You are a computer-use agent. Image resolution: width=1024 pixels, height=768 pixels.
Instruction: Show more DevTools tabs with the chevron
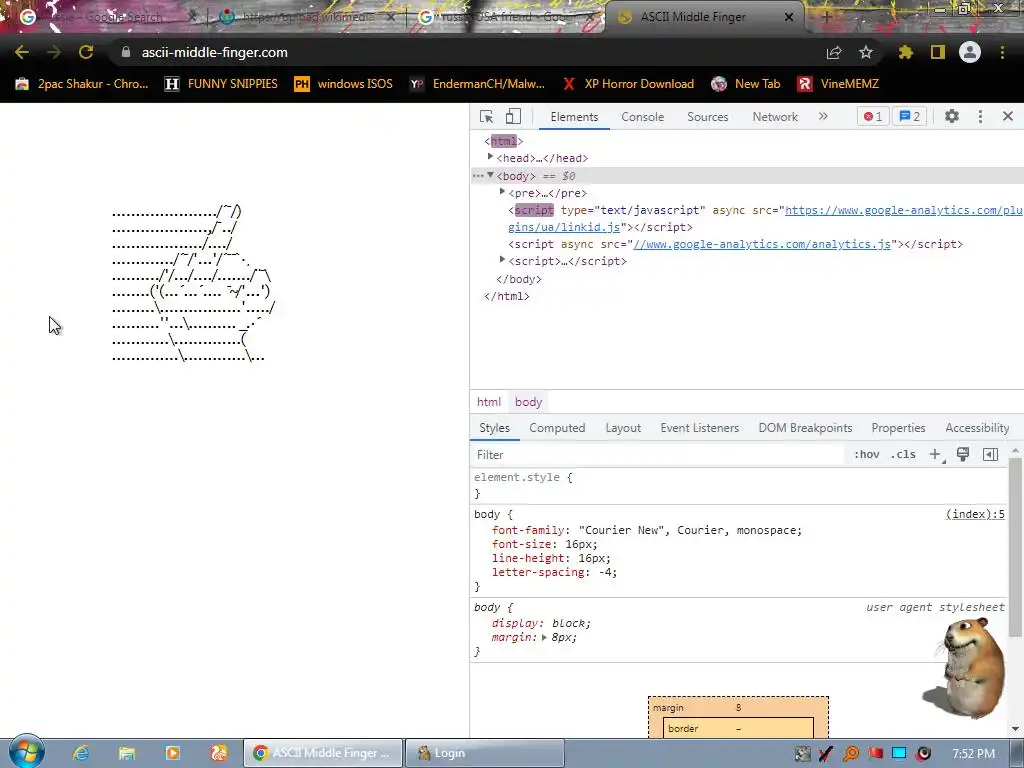pos(823,116)
